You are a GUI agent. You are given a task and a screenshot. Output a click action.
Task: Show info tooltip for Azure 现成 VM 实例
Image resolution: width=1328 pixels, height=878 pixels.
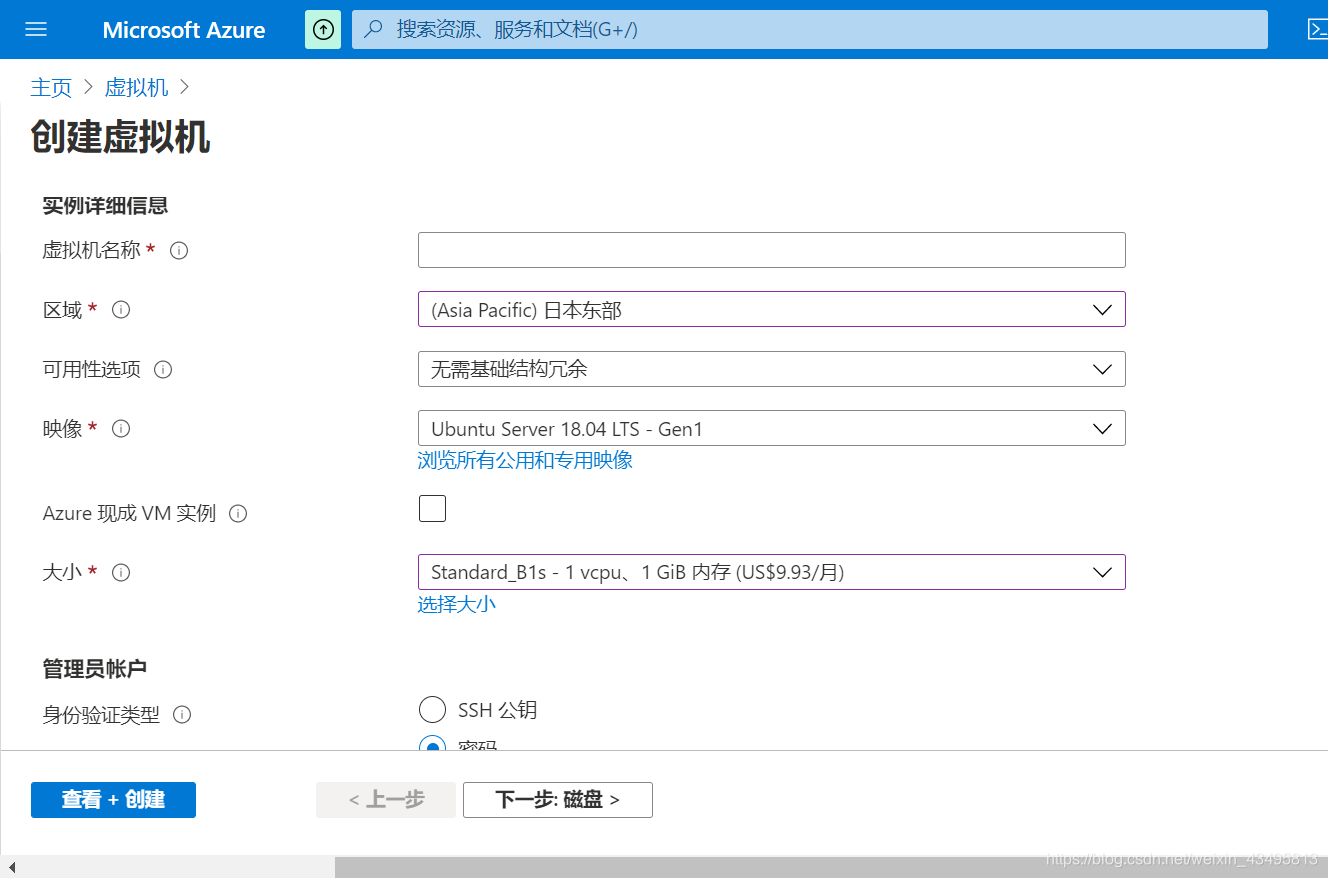pyautogui.click(x=238, y=514)
